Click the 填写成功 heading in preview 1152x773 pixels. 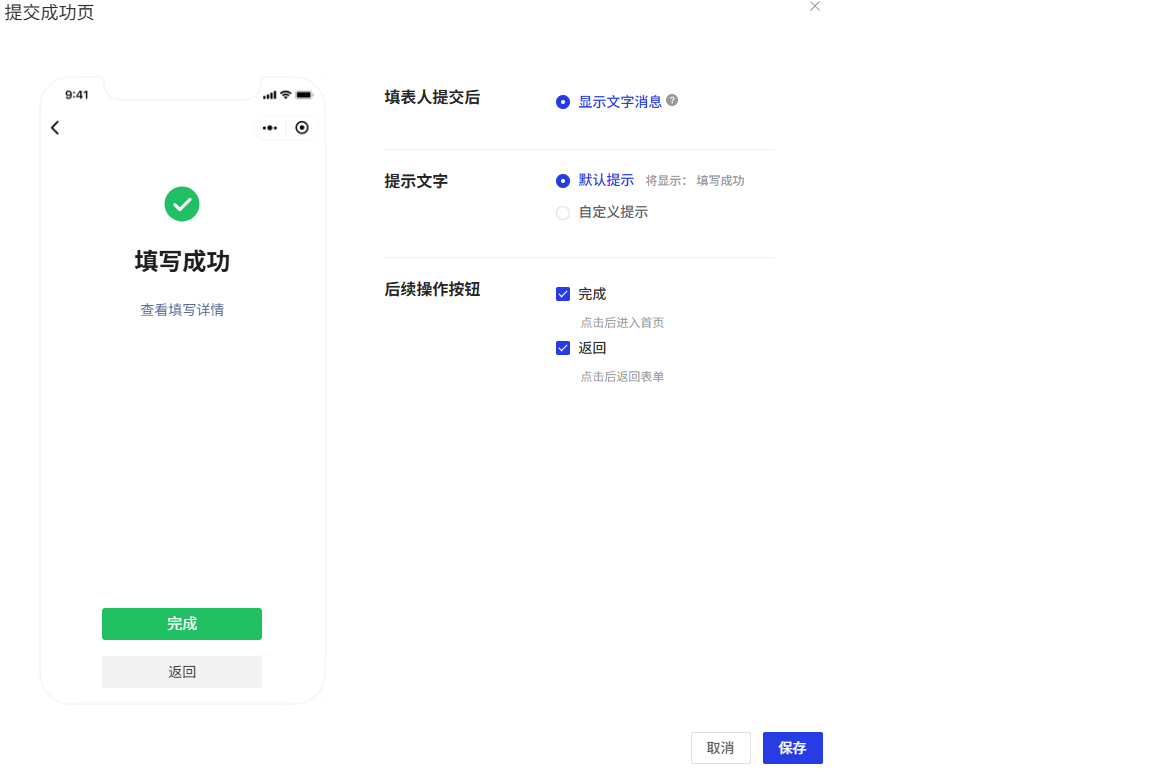pyautogui.click(x=182, y=262)
